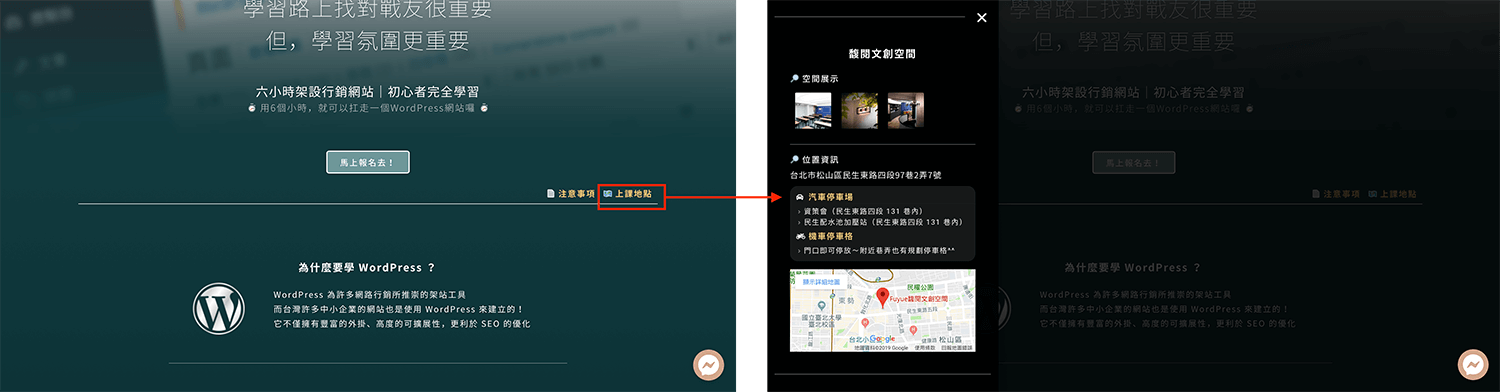The height and width of the screenshot is (392, 1500).
Task: Click the address text 台北市松山區民生東路四段97巷2弄7號
Action: 866,174
